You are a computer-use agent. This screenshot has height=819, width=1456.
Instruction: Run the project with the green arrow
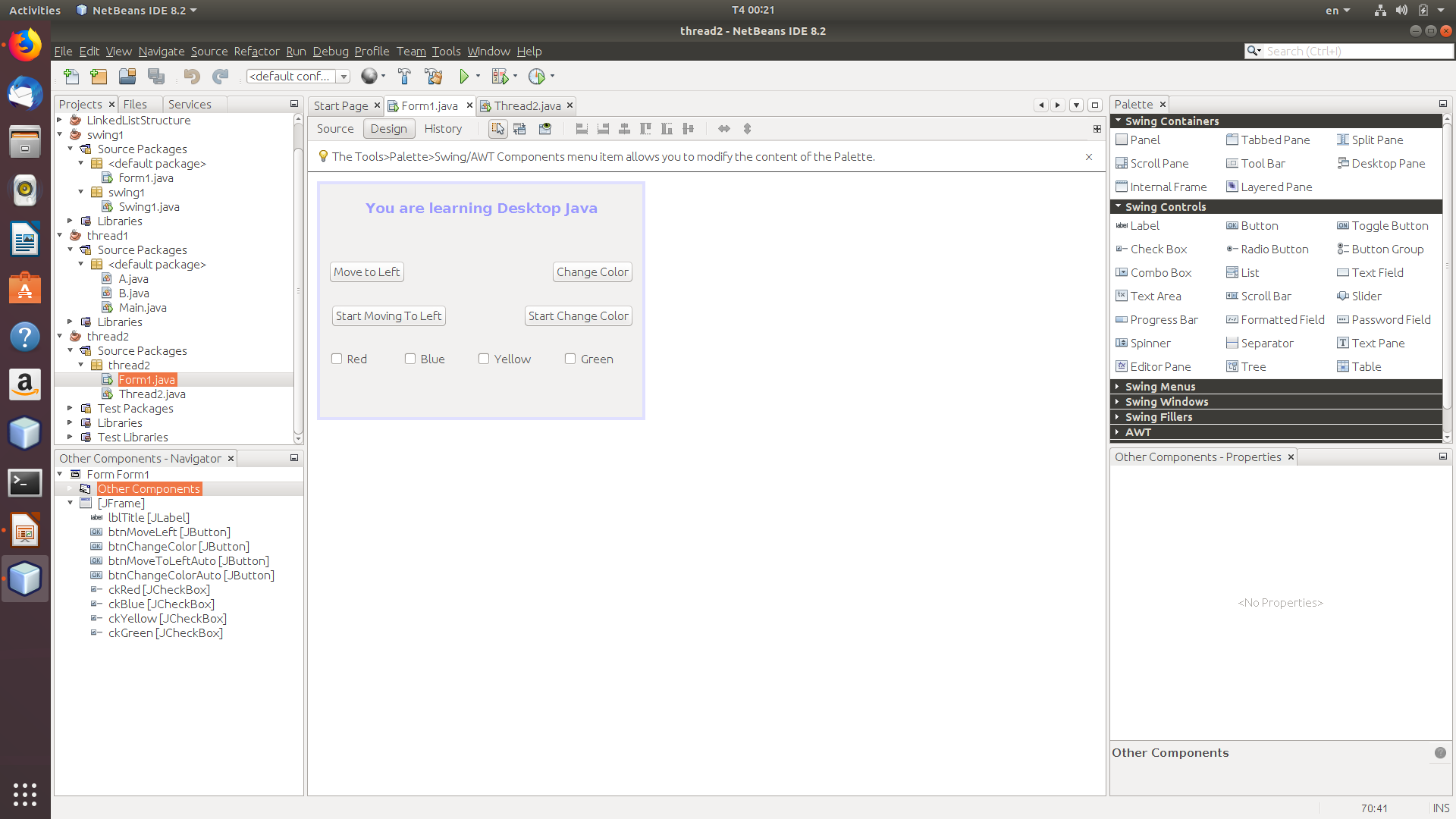(464, 77)
